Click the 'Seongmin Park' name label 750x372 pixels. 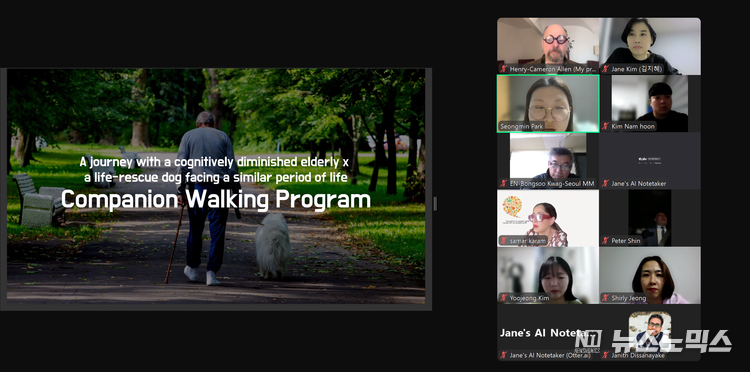(521, 126)
